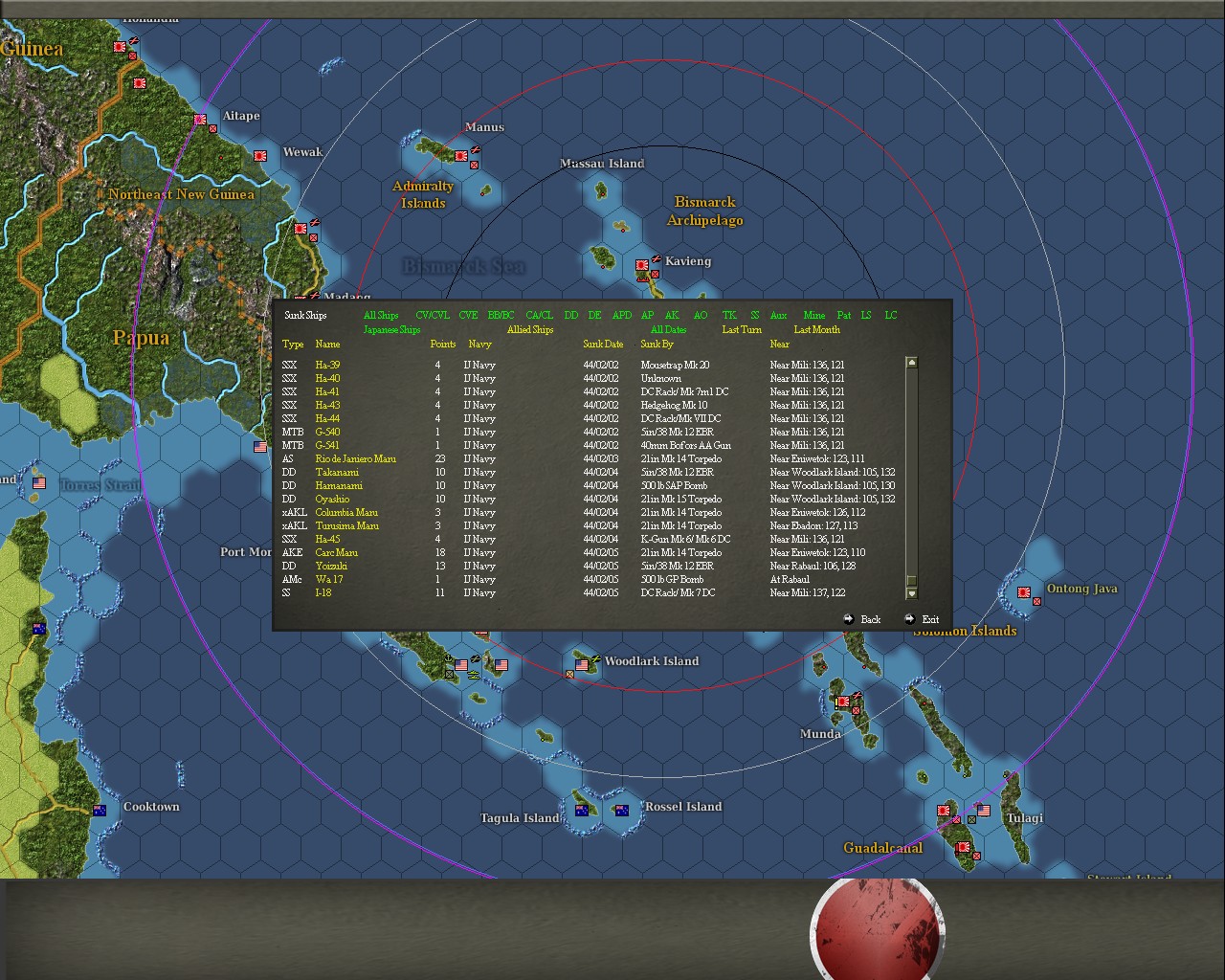Sort list by Type column
Screen dimensions: 1225x980
pos(293,344)
